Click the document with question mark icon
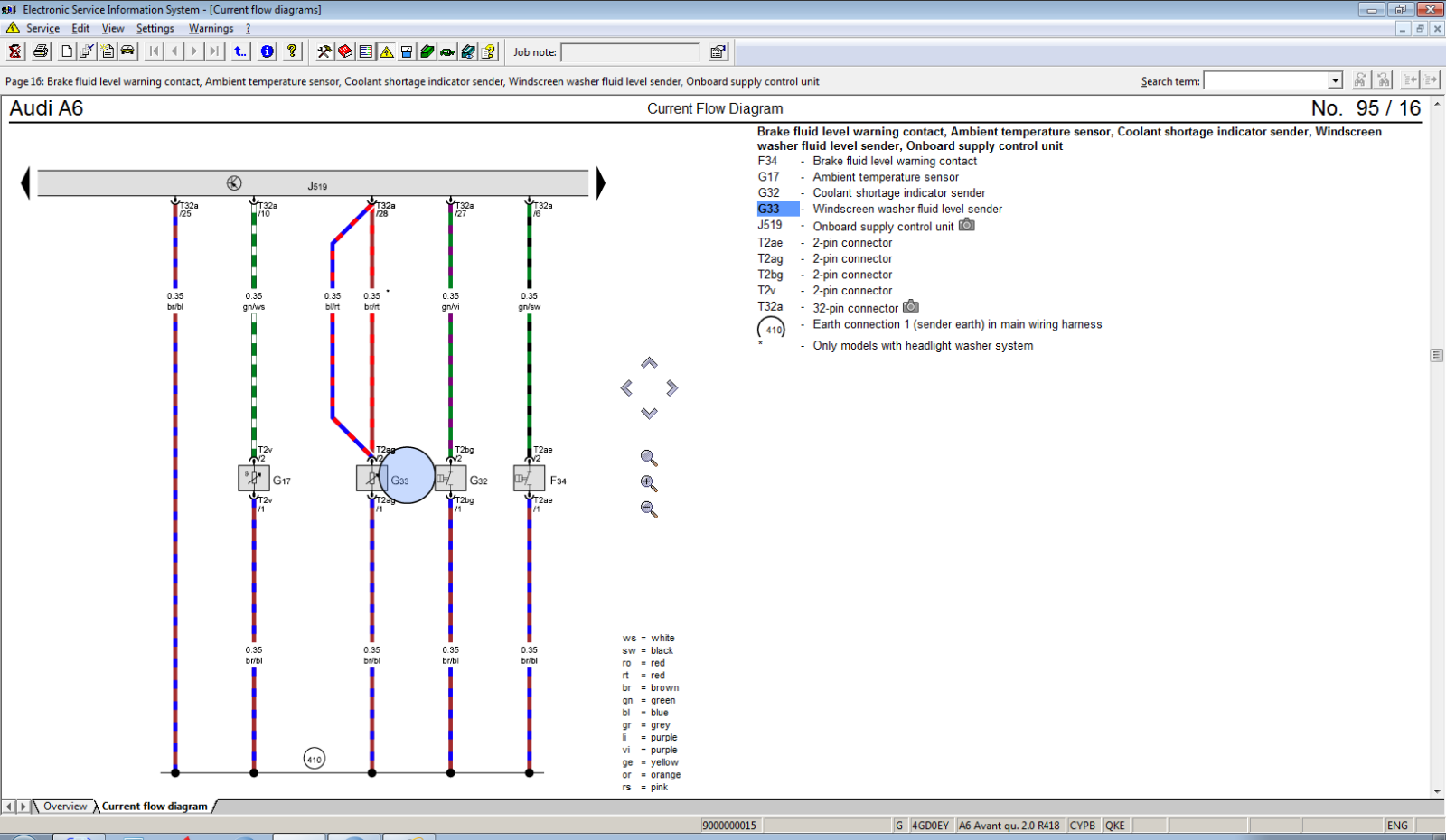This screenshot has width=1446, height=840. point(489,51)
